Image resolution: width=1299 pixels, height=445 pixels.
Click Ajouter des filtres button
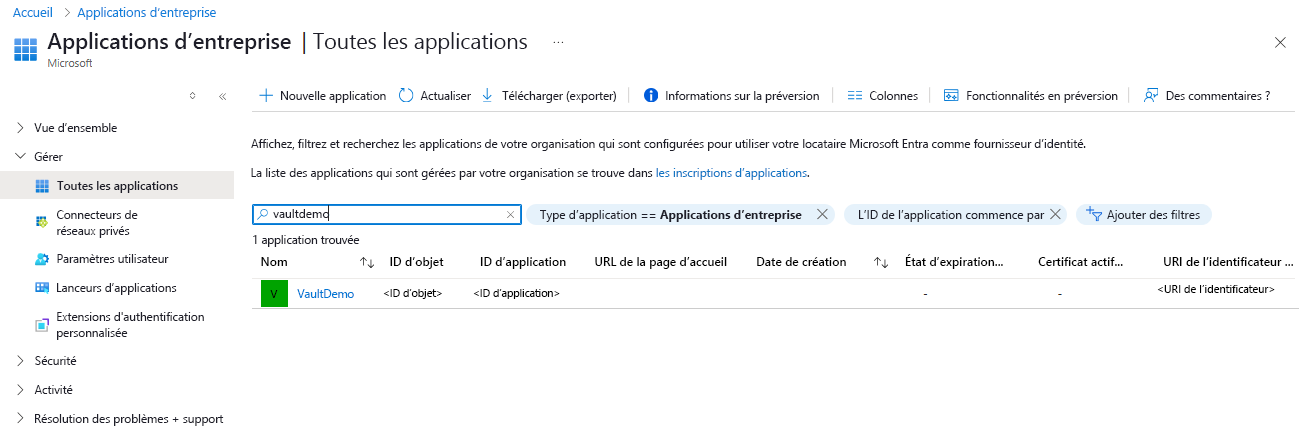tap(1144, 214)
